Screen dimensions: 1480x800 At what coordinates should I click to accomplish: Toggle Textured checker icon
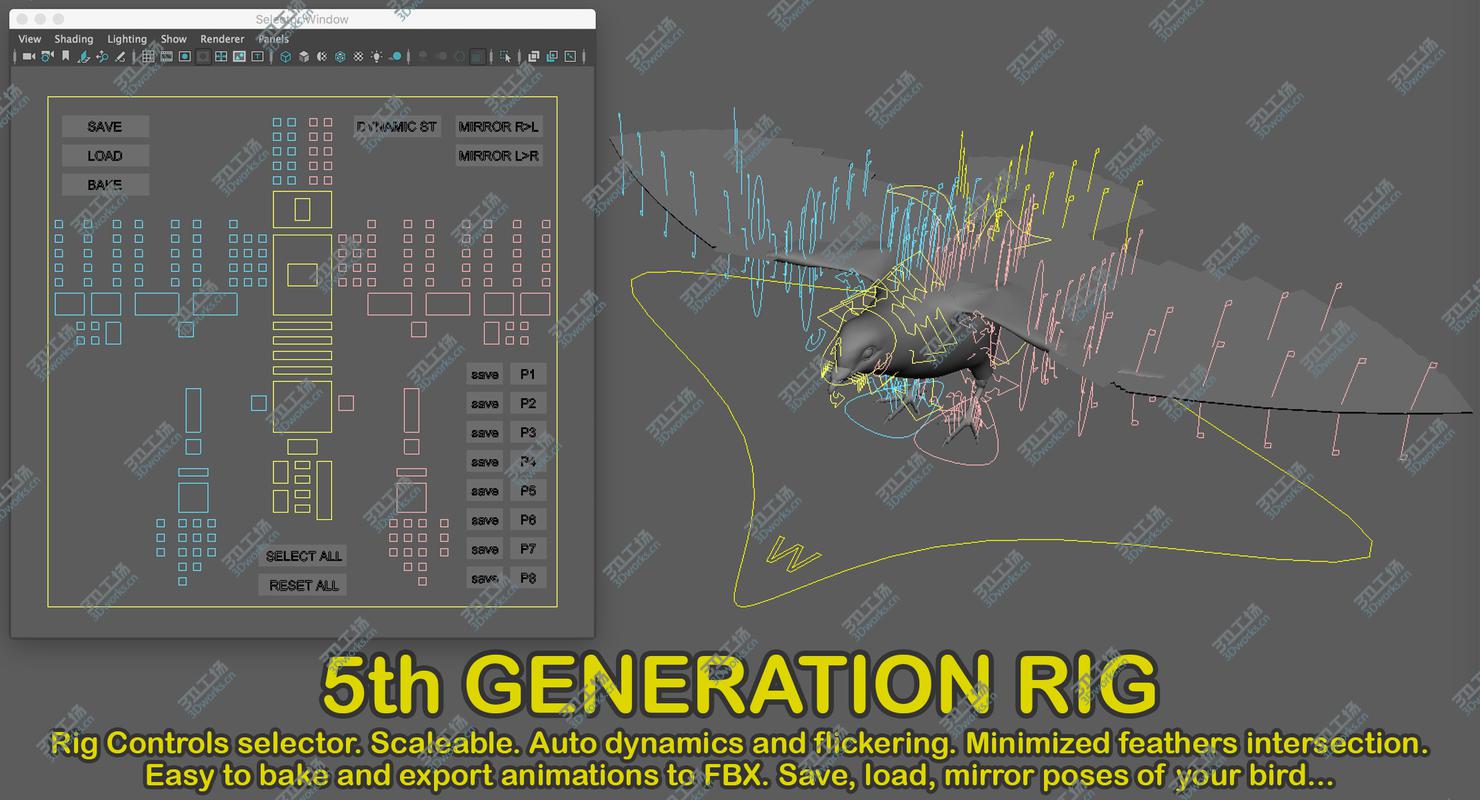[x=358, y=57]
